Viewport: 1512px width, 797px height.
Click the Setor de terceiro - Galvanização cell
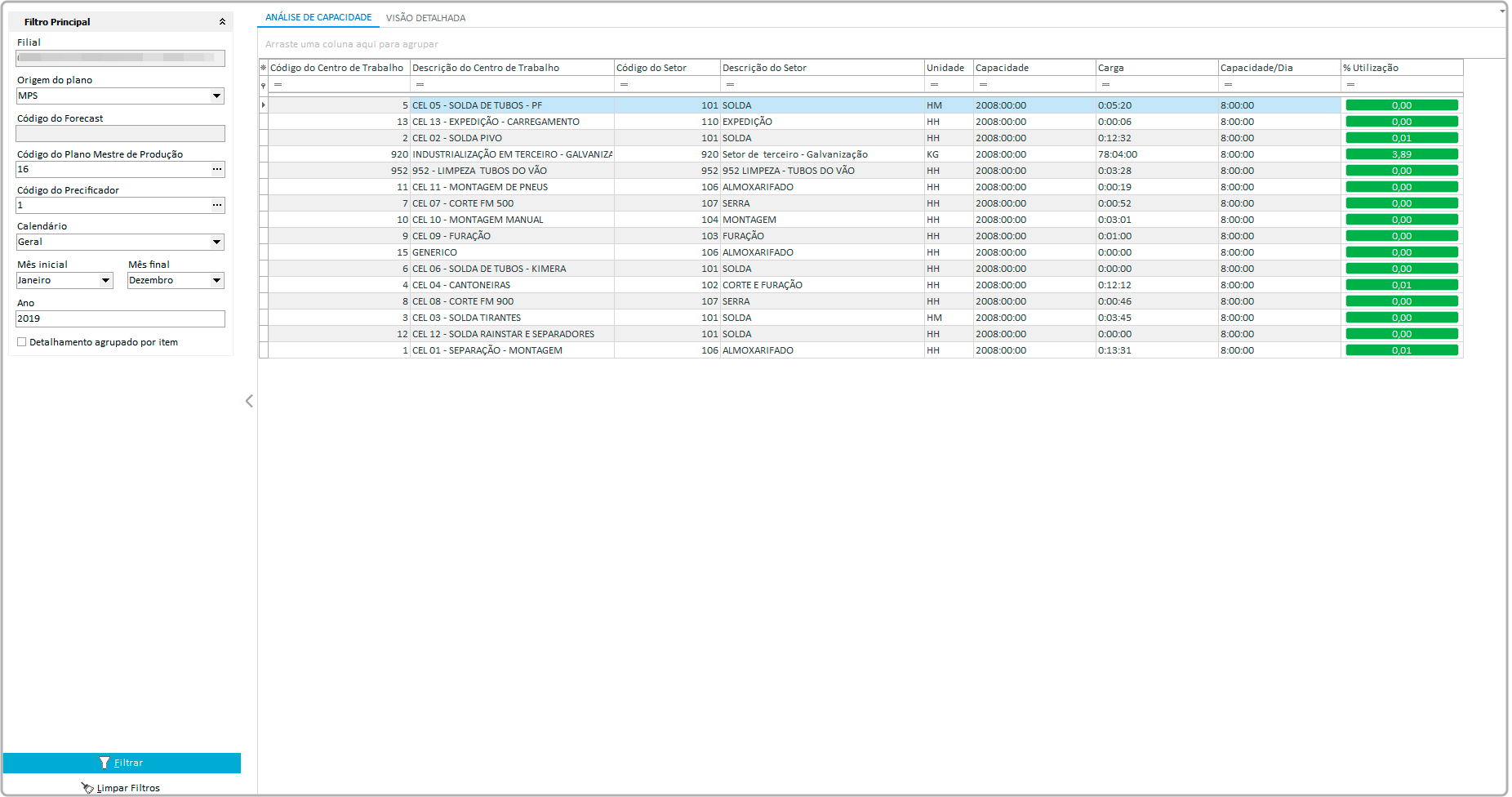[x=822, y=154]
